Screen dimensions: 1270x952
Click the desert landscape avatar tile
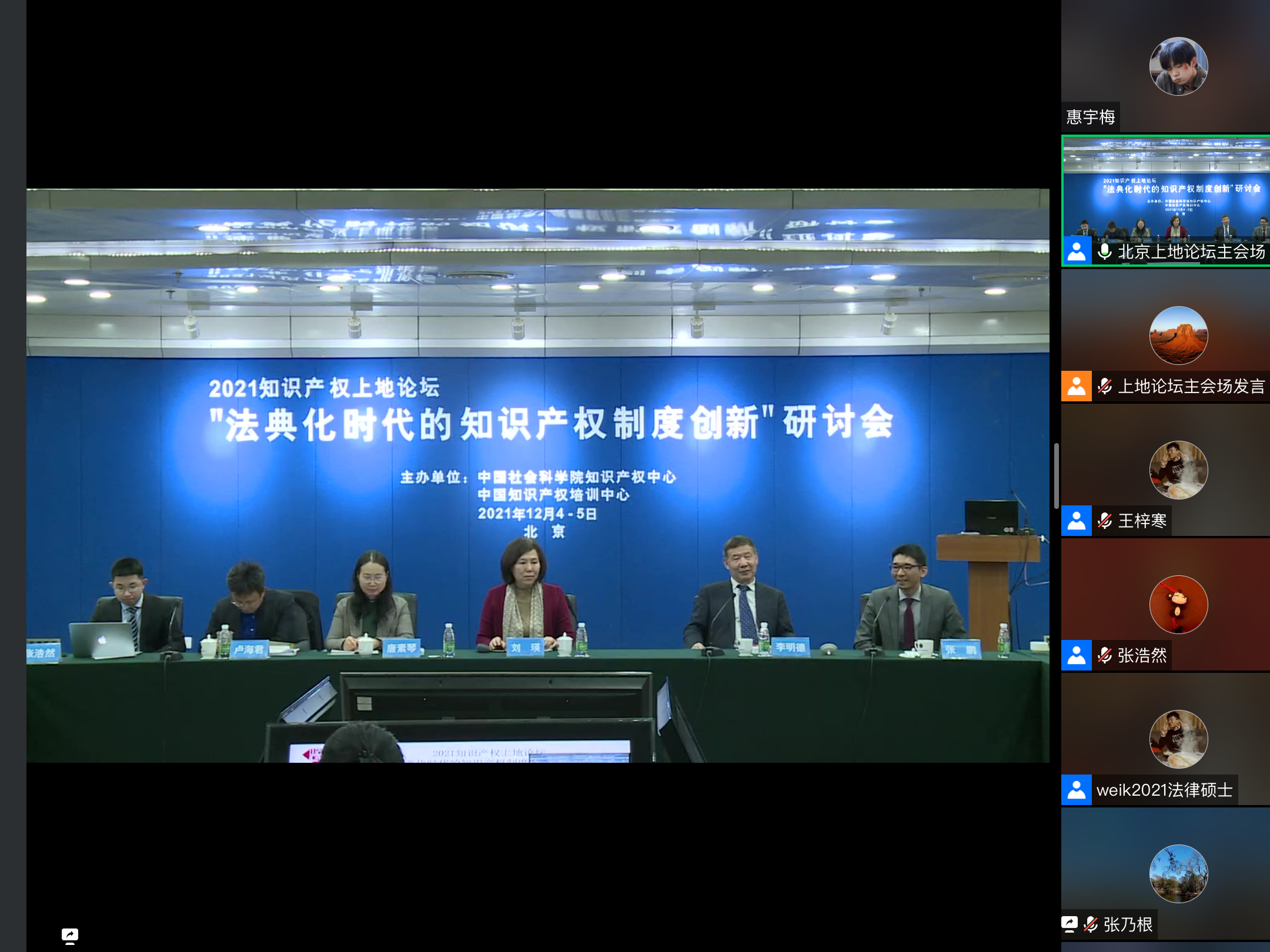1178,336
